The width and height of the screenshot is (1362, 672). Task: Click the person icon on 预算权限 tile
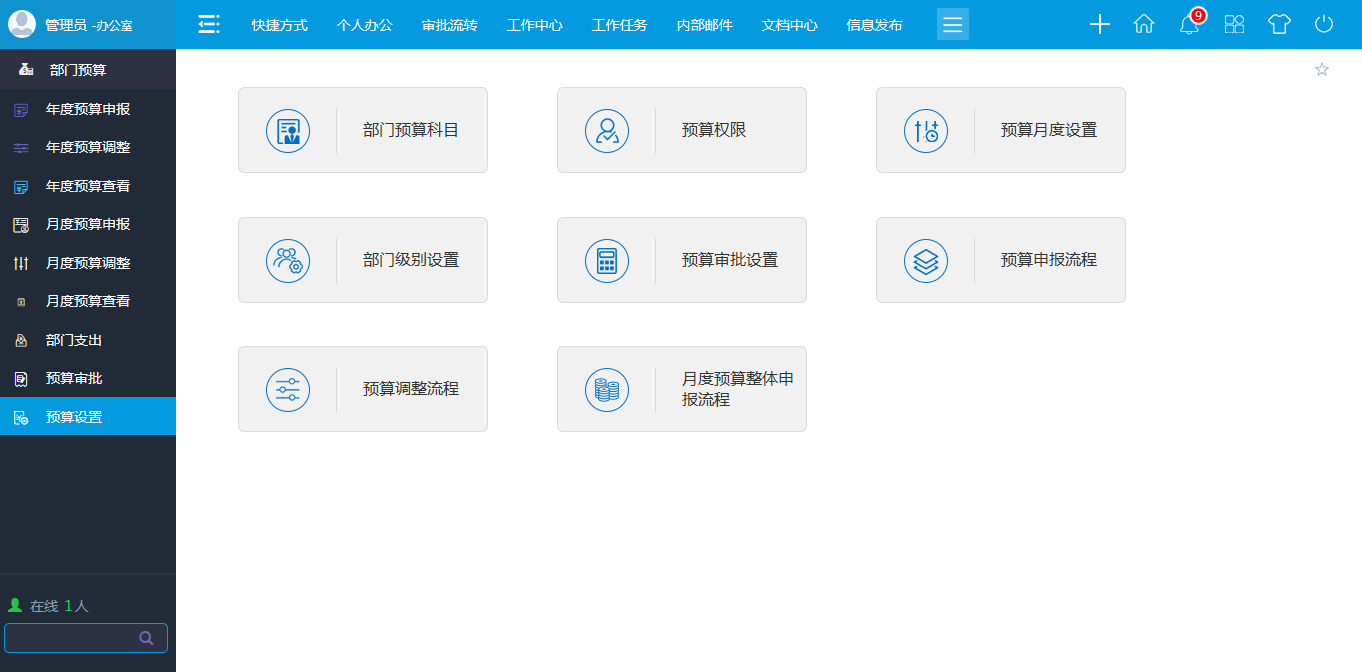[606, 130]
